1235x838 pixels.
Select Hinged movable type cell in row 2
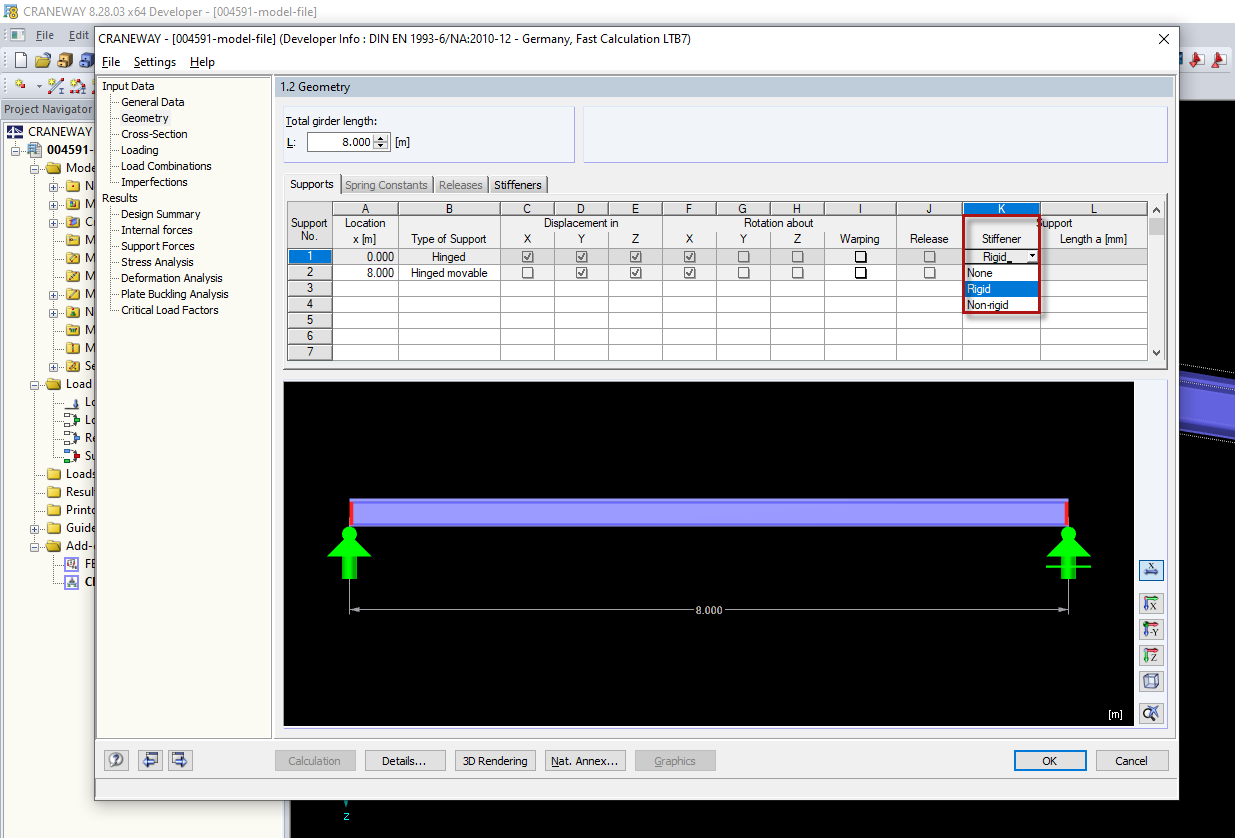coord(449,273)
